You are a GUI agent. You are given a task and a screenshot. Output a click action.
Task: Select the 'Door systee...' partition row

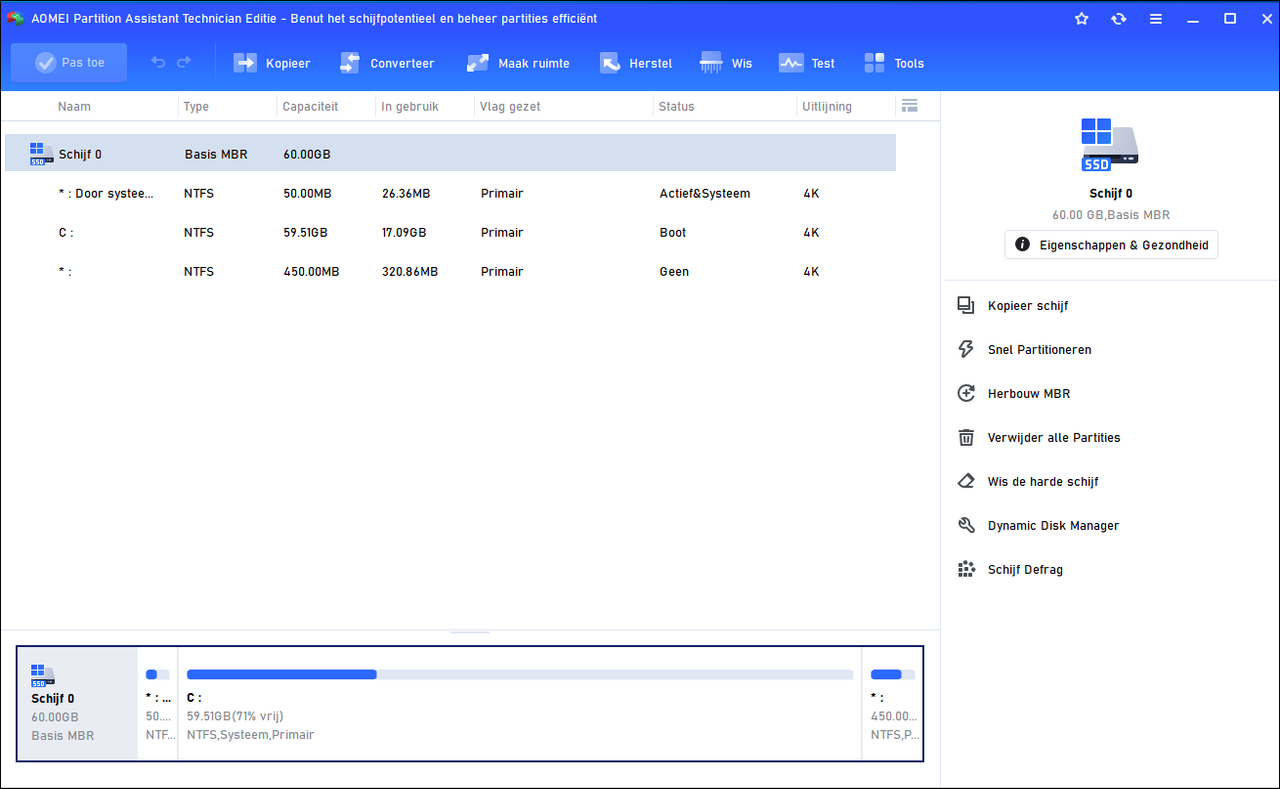(450, 193)
